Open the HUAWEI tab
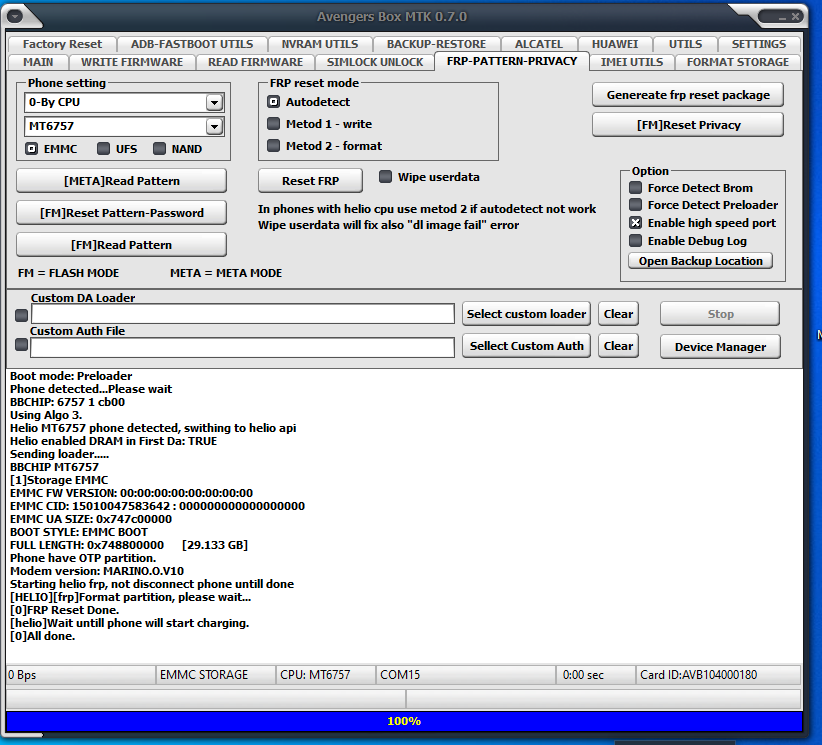 (x=615, y=44)
